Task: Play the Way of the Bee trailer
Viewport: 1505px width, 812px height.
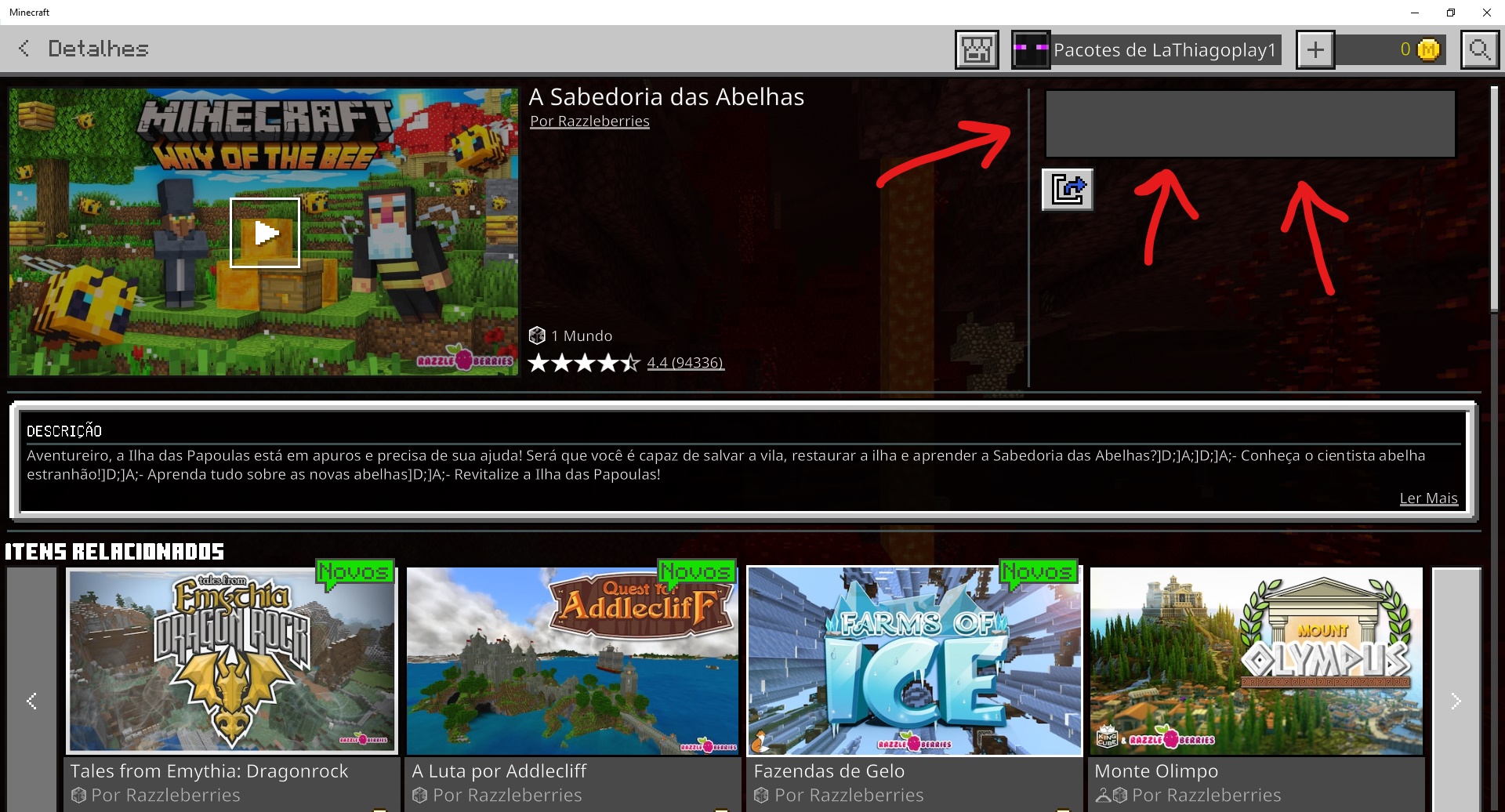Action: 265,233
